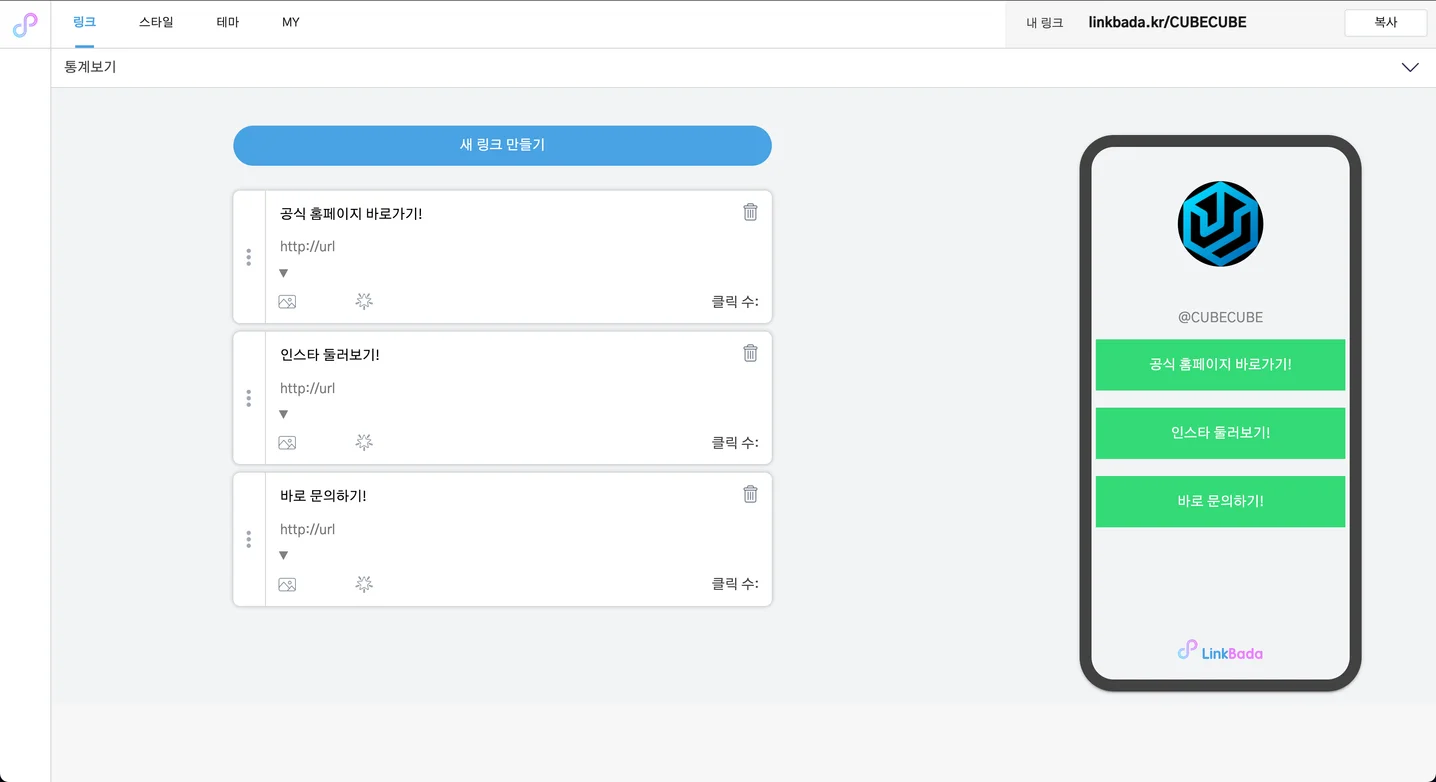Image resolution: width=1436 pixels, height=782 pixels.
Task: Click the 내 링크 label
Action: click(x=1044, y=22)
